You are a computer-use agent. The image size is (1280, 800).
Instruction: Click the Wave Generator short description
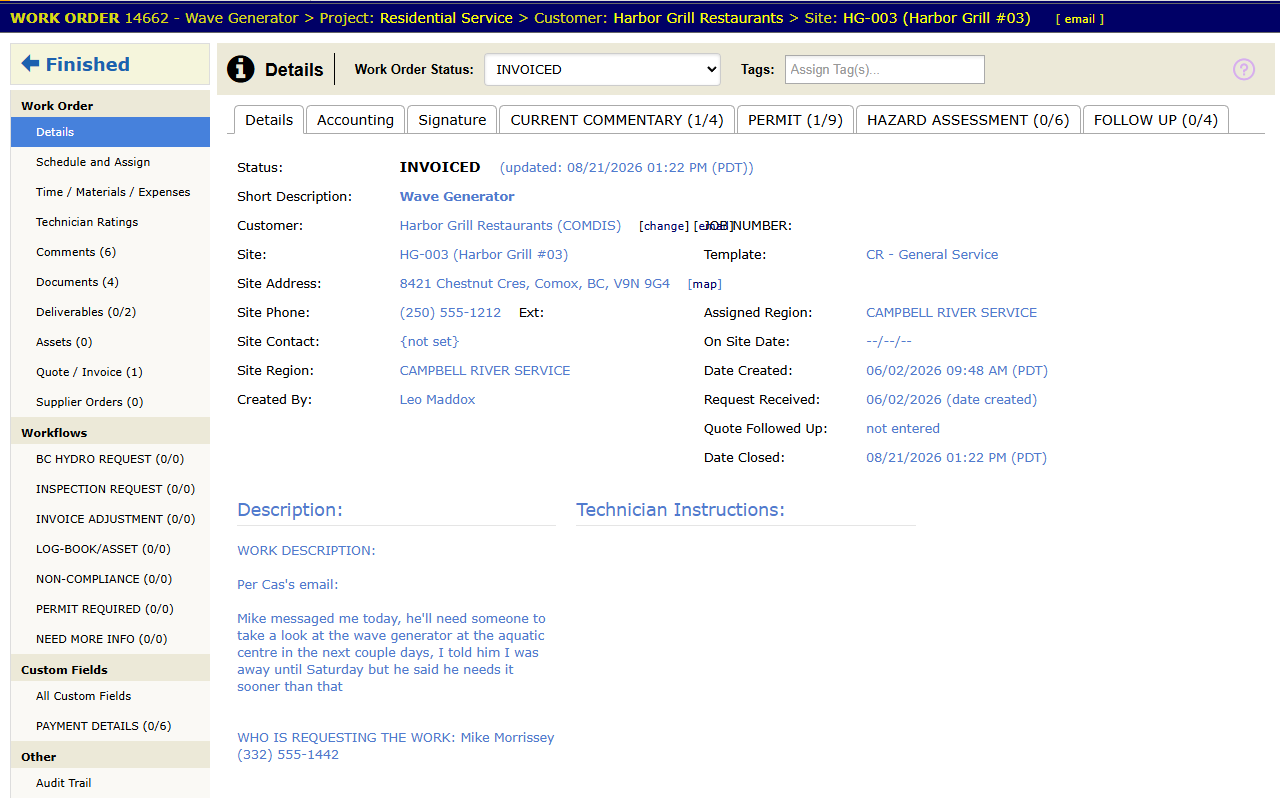pyautogui.click(x=457, y=197)
